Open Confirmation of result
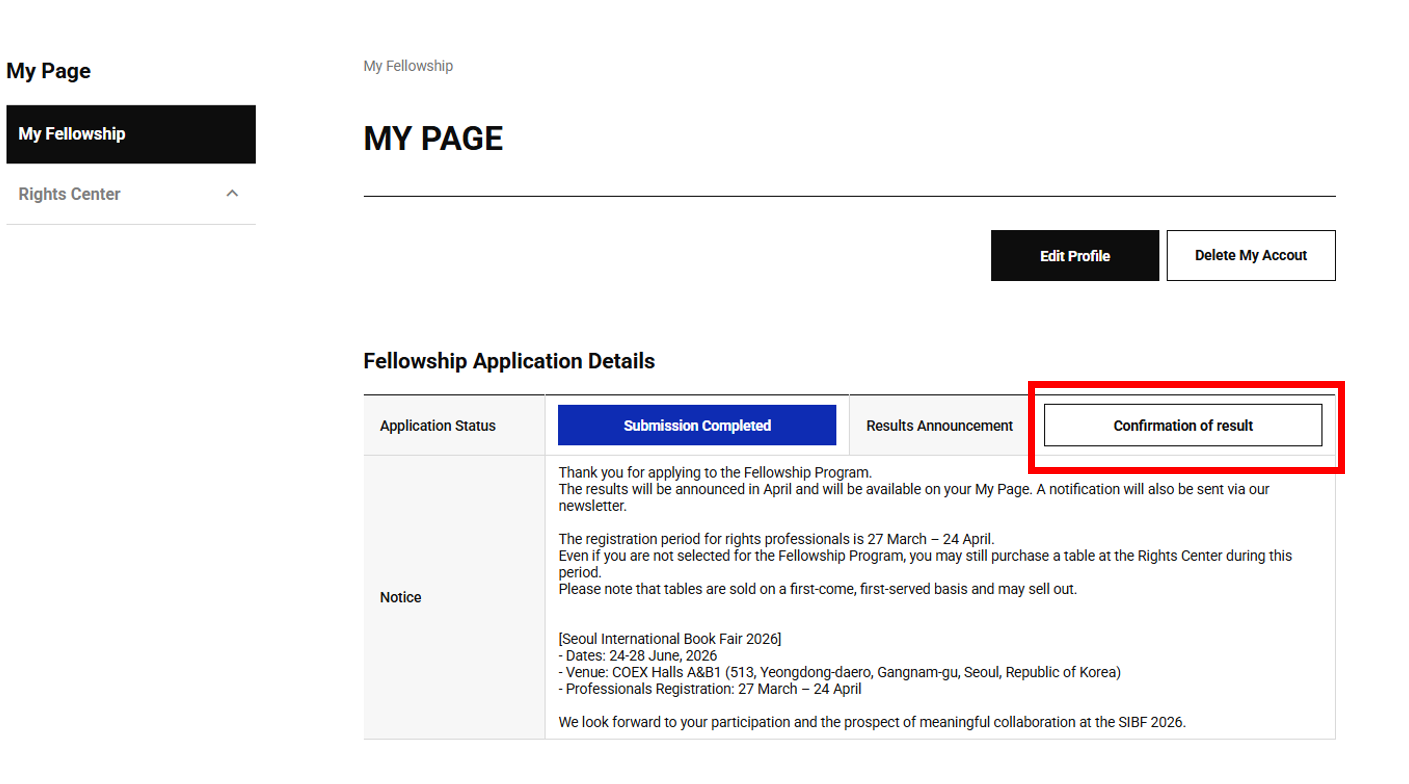 tap(1182, 425)
